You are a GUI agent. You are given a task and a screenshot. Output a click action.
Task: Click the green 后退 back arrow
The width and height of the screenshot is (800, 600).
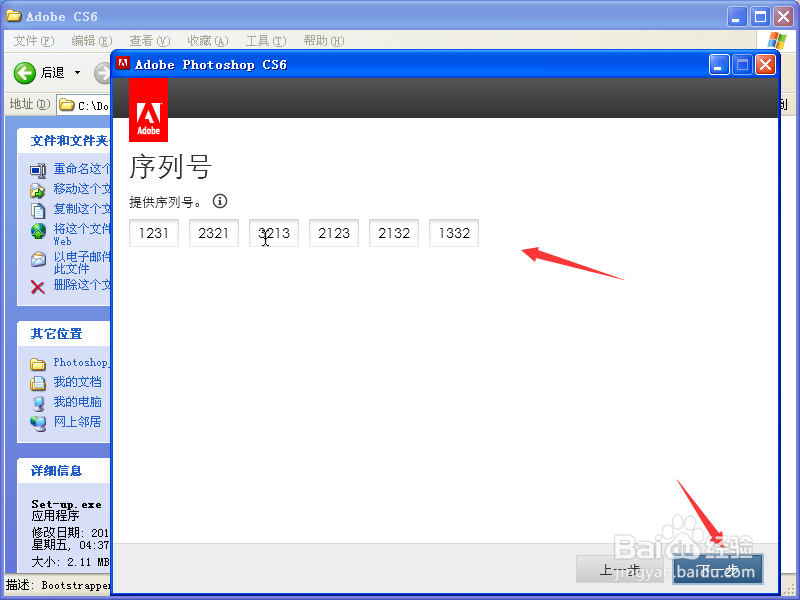pos(25,71)
